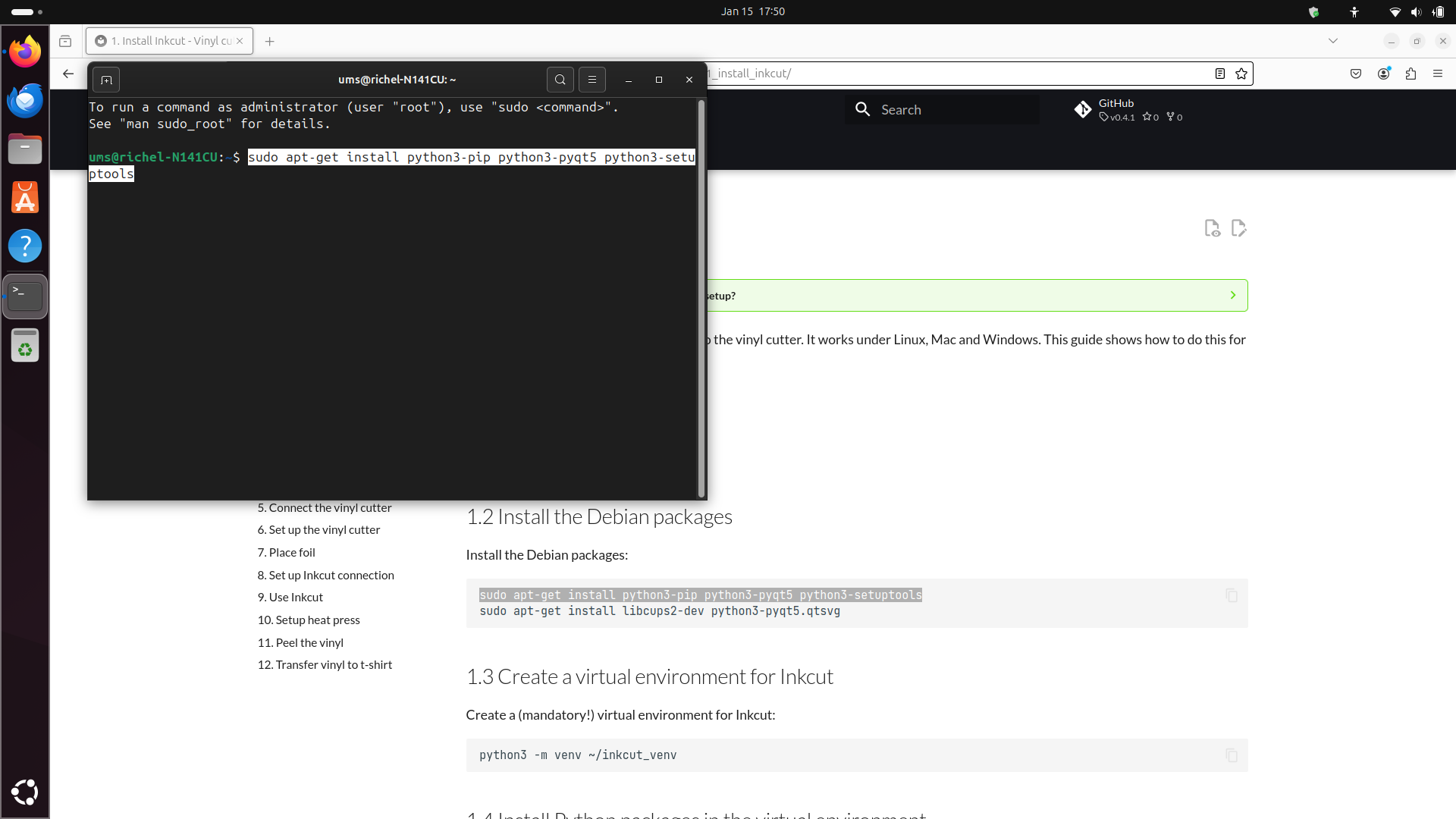
Task: Click the python3 -m venv command text
Action: coord(578,755)
